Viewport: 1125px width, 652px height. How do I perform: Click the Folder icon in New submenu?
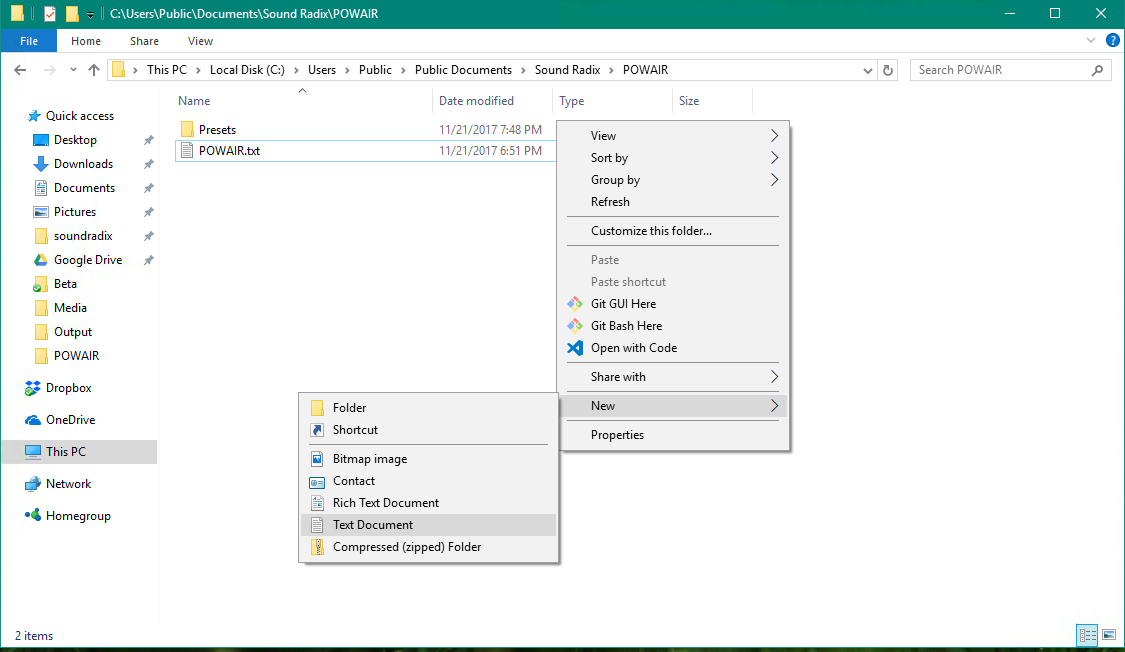(317, 408)
